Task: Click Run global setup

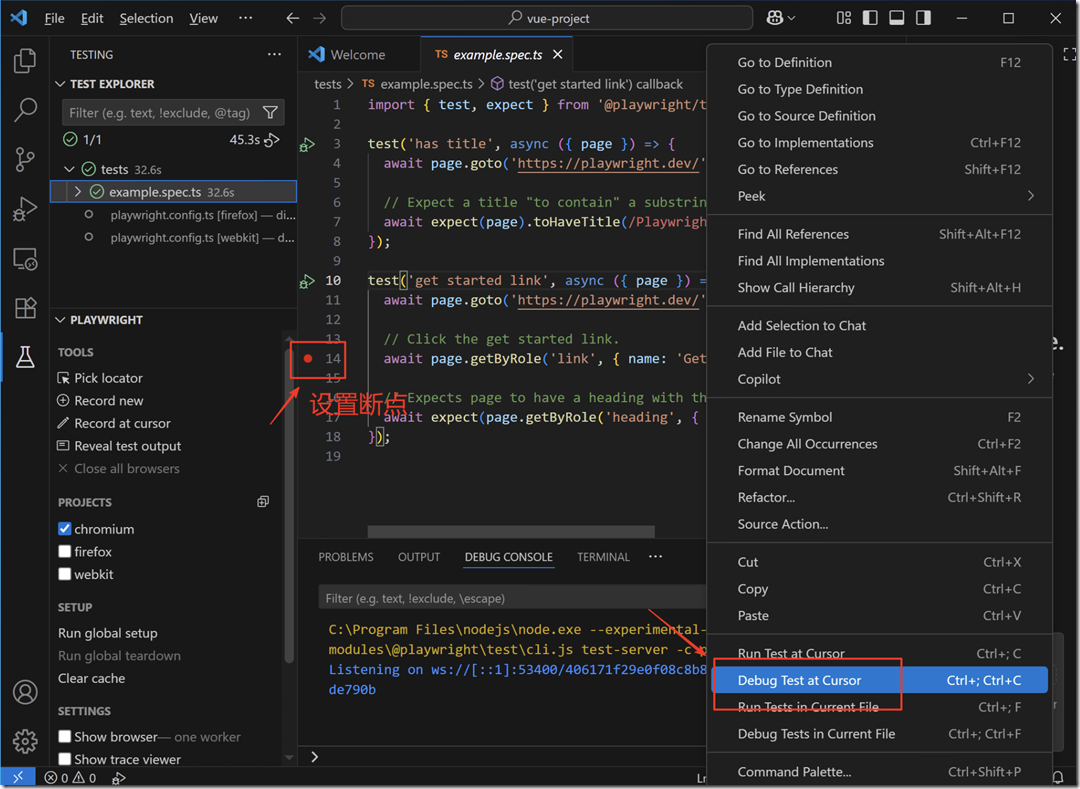Action: [107, 633]
